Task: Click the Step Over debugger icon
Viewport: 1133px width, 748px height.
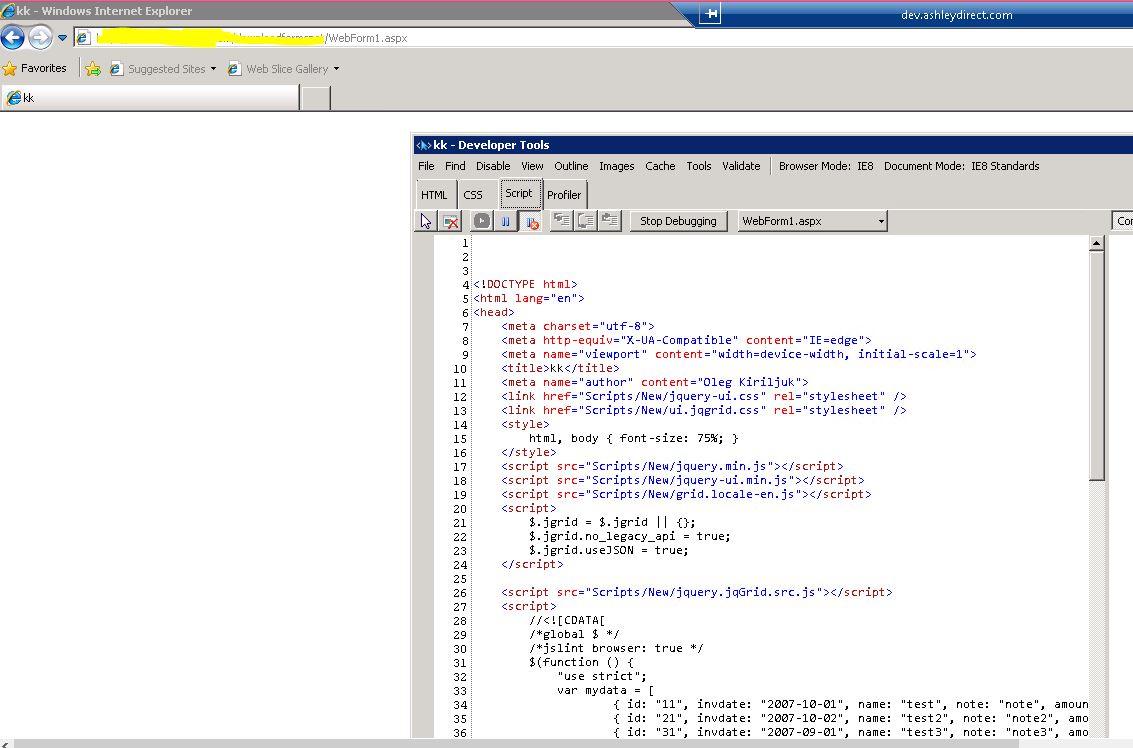Action: click(x=585, y=220)
